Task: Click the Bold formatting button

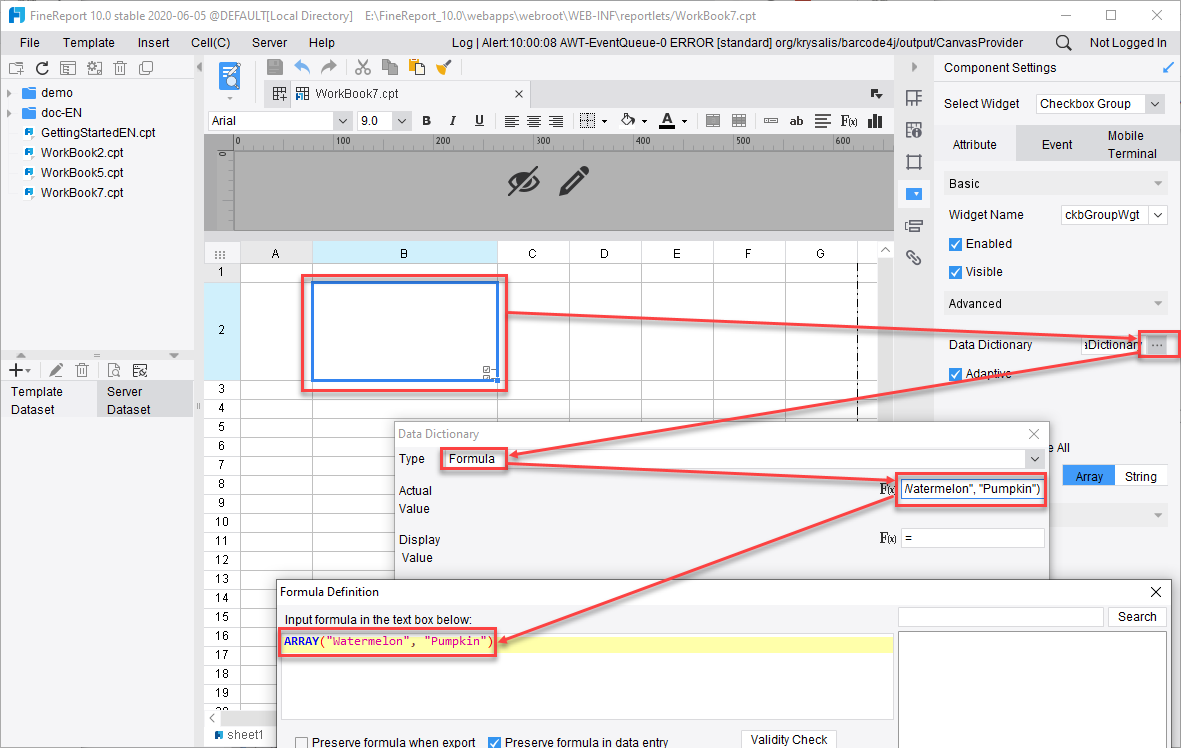Action: point(427,121)
